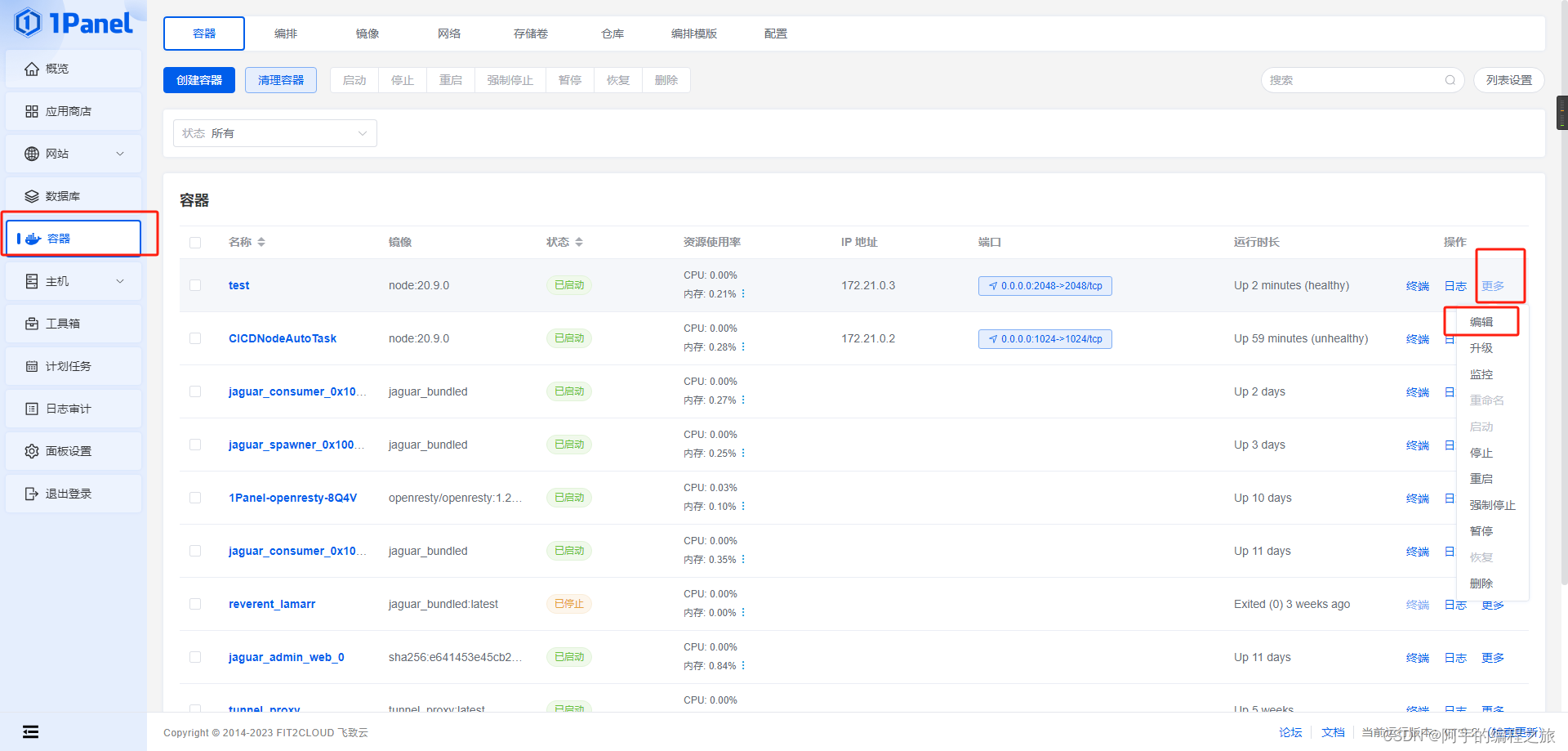Select the 工具箱 (Toolbox) sidebar item
This screenshot has width=1568, height=751.
point(73,323)
